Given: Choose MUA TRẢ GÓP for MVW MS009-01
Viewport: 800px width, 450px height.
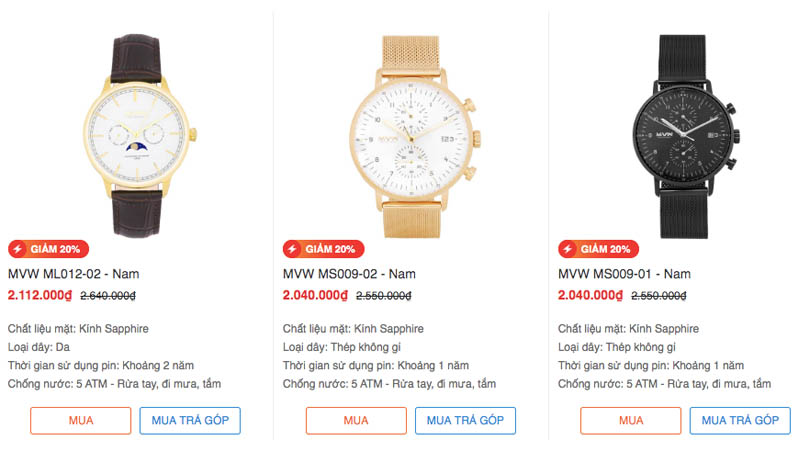Looking at the screenshot, I should tap(740, 420).
